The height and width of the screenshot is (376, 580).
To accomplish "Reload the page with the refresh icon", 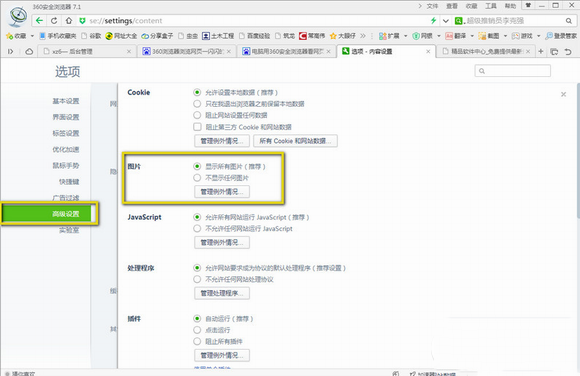I will coord(54,21).
